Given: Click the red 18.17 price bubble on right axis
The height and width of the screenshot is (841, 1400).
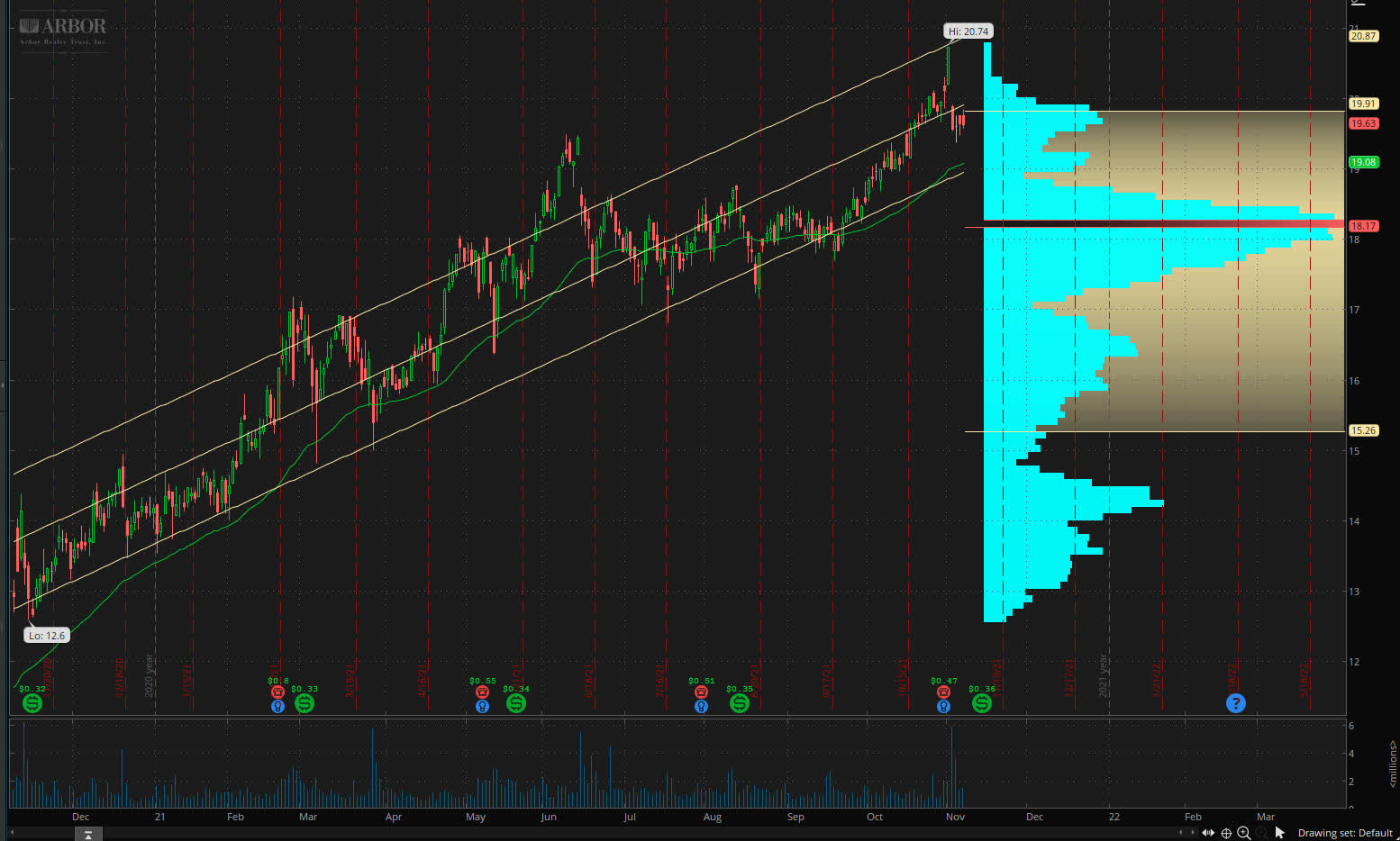Looking at the screenshot, I should click(1365, 225).
